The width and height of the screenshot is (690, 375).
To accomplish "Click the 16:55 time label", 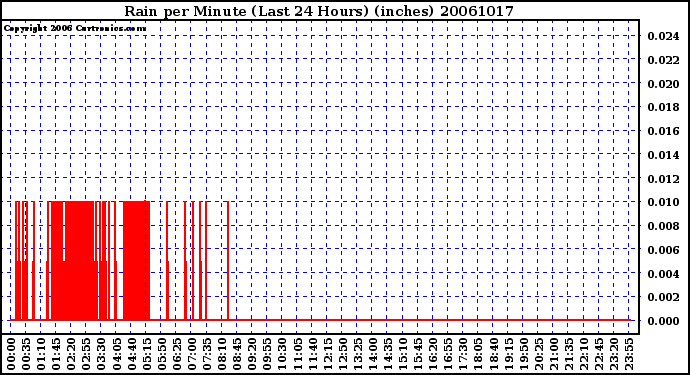I will click(x=448, y=354).
